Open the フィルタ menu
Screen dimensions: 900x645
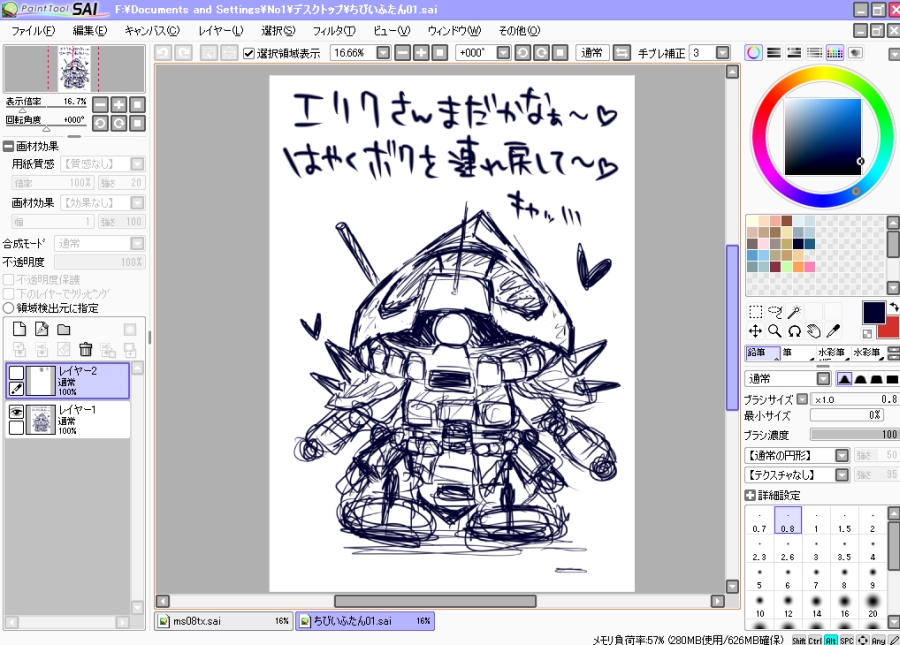[x=334, y=30]
